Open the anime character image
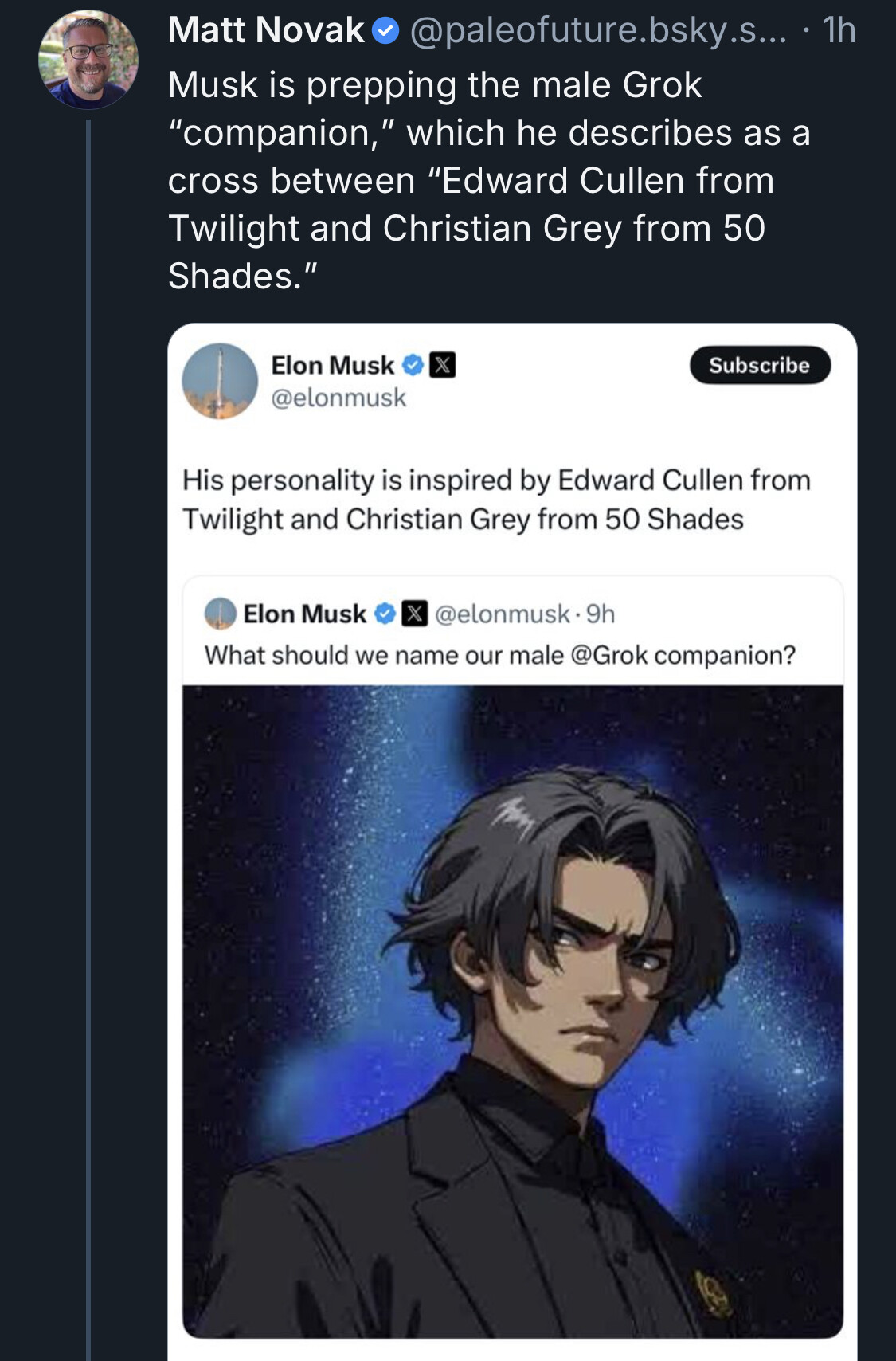 pyautogui.click(x=512, y=1010)
